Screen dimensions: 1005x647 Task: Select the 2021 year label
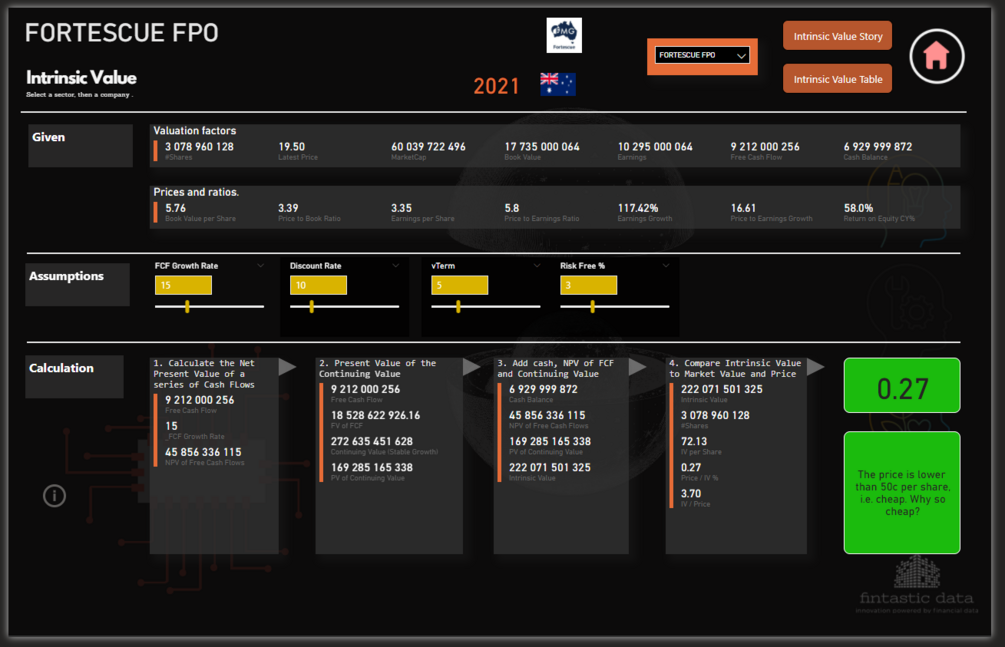coord(496,86)
